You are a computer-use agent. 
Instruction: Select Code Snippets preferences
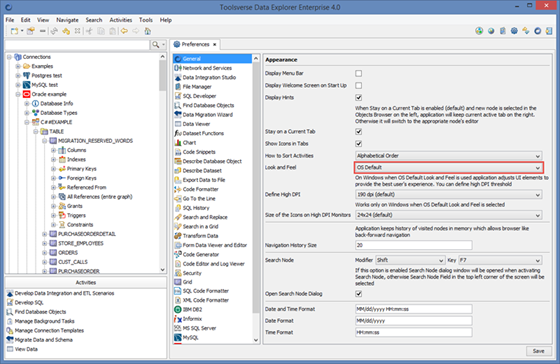pyautogui.click(x=199, y=152)
